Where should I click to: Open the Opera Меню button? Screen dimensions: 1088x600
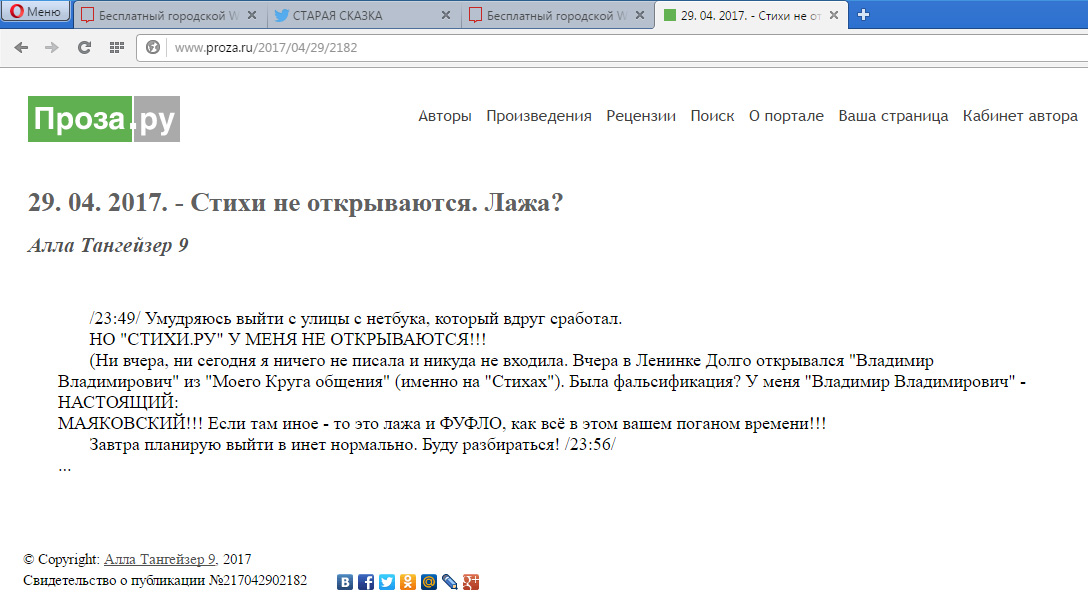coord(36,13)
